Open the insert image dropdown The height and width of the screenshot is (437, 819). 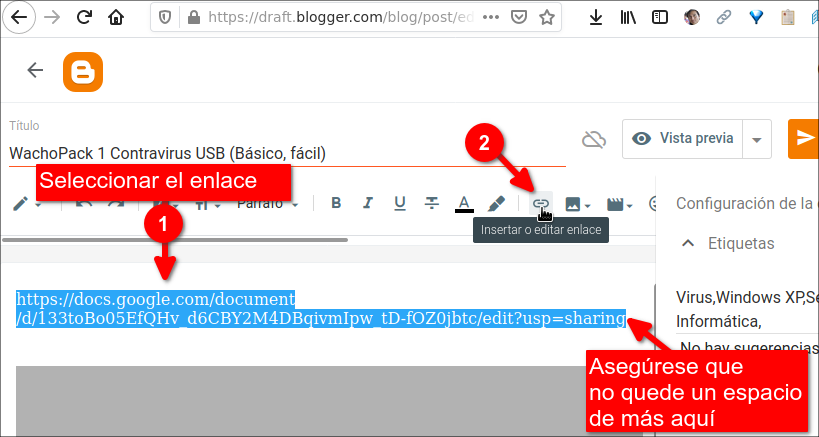coord(578,205)
